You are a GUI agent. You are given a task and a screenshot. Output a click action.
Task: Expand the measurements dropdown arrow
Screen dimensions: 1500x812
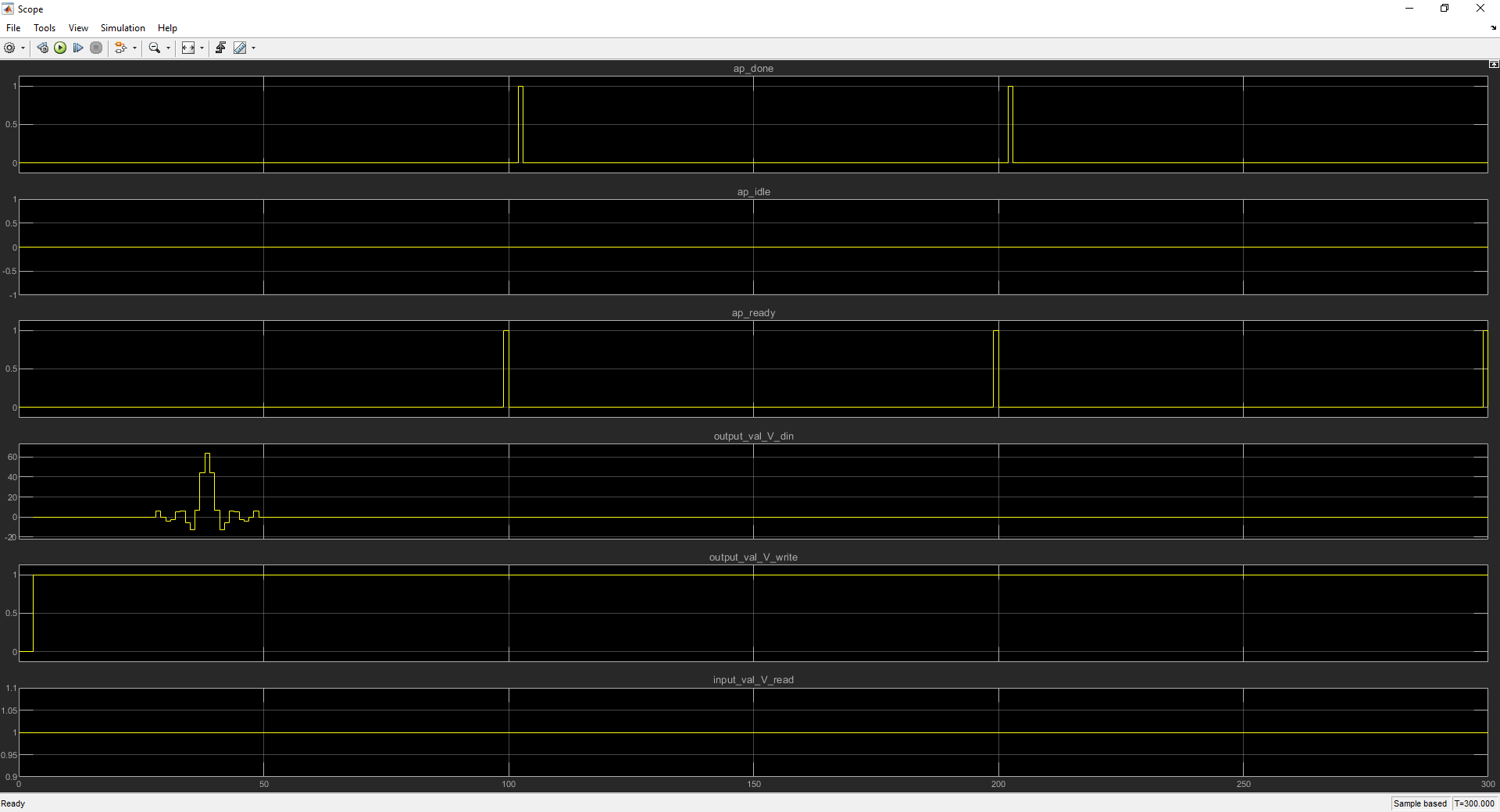pyautogui.click(x=253, y=48)
